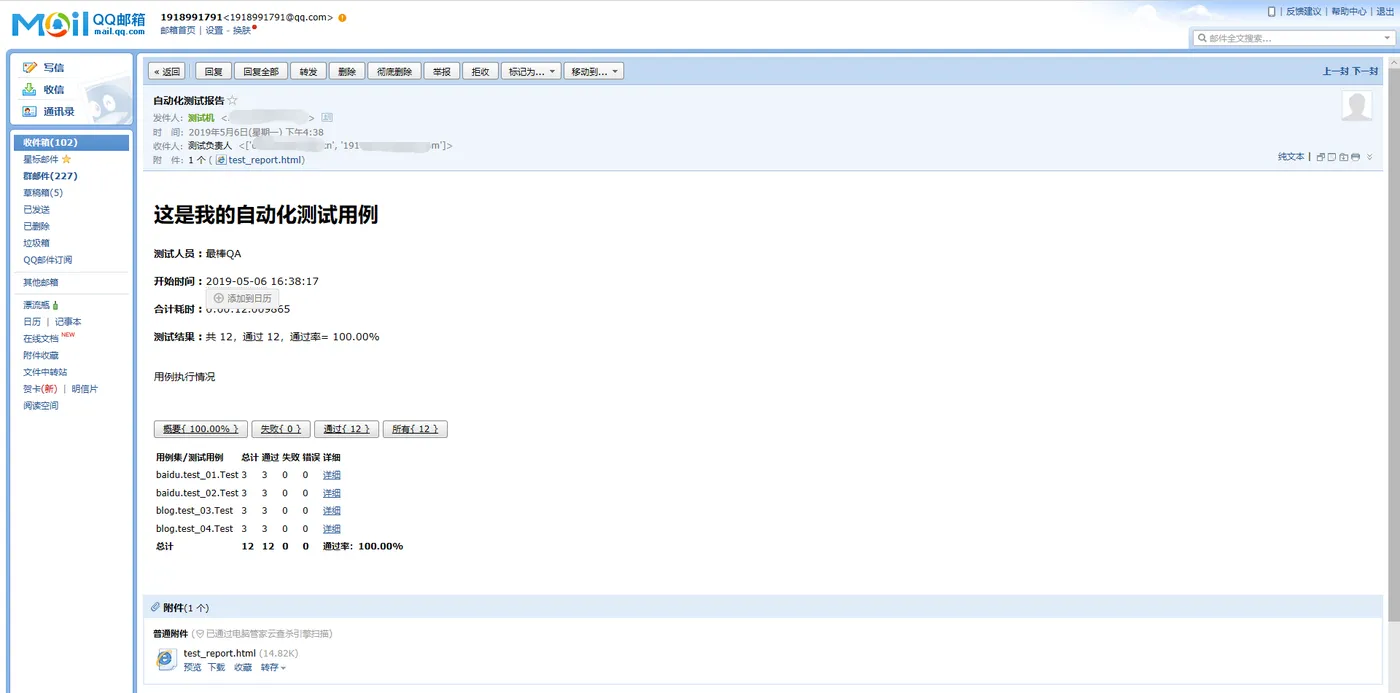The width and height of the screenshot is (1400, 693).
Task: Open 详细 link for blog.test_03.Test
Action: (331, 511)
